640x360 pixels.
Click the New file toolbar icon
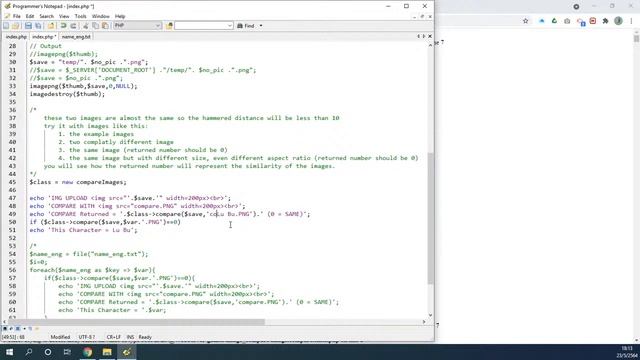(6, 26)
